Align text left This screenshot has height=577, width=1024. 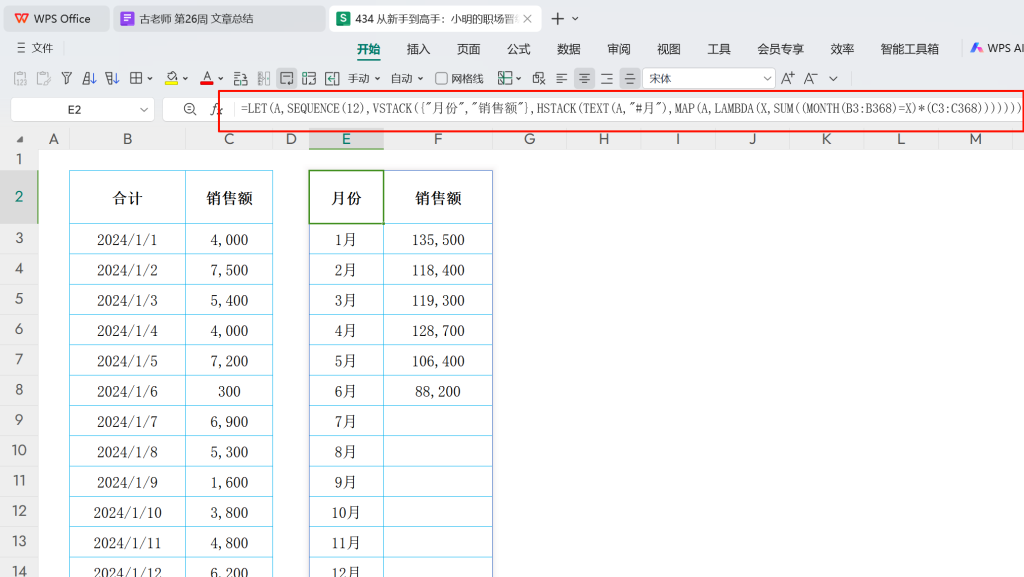click(562, 78)
